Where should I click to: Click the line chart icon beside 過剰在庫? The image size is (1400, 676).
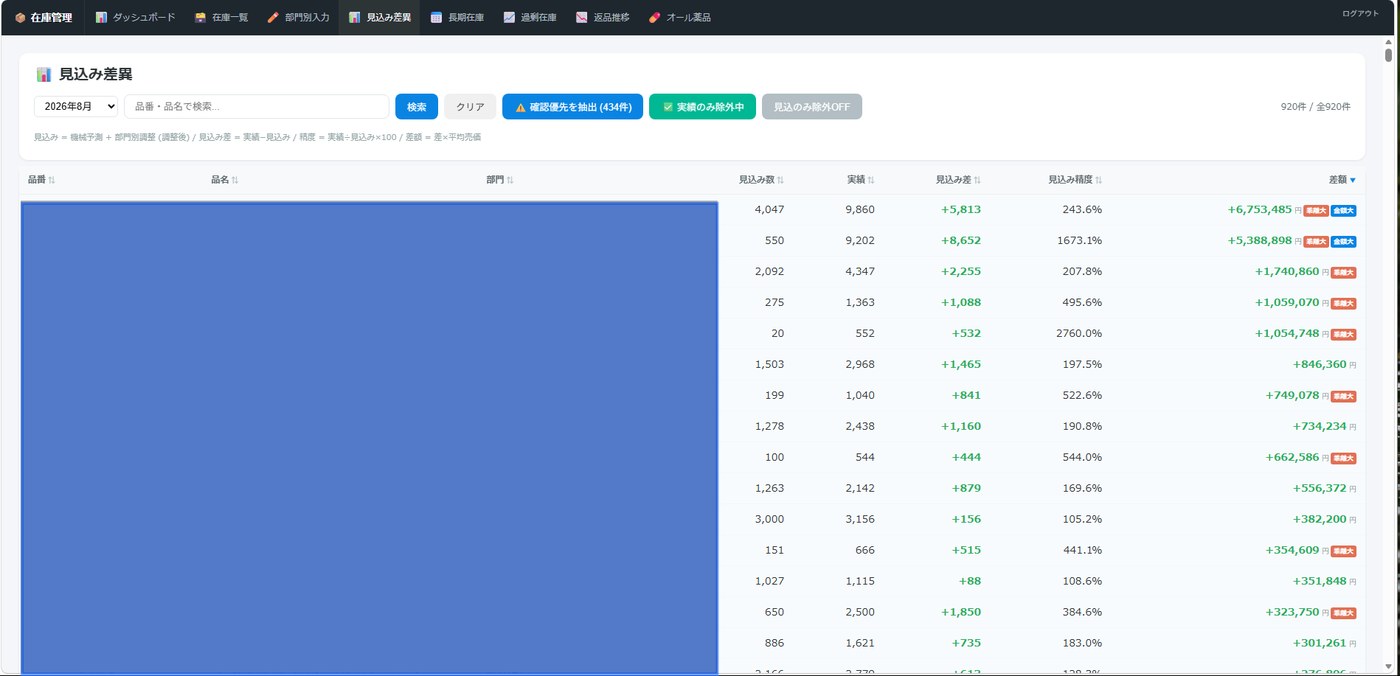pyautogui.click(x=509, y=17)
